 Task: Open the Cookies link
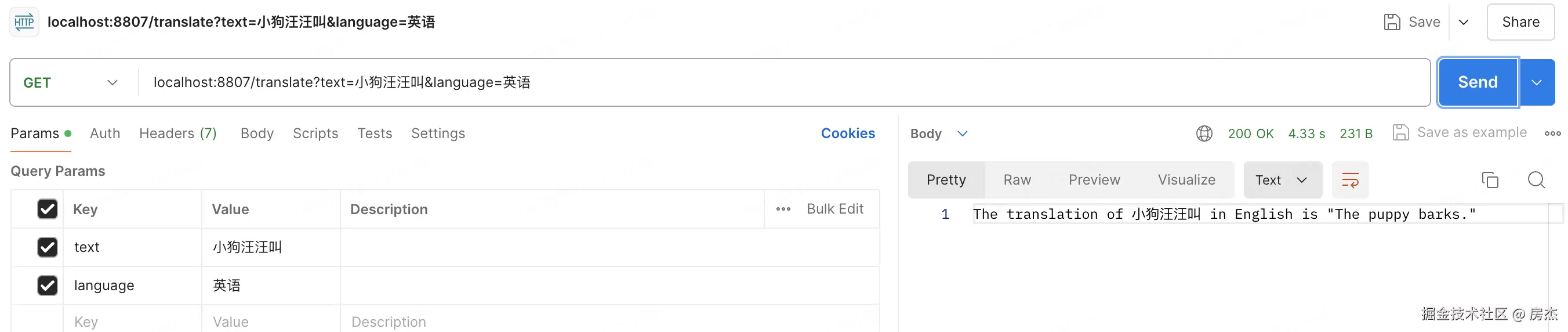847,133
